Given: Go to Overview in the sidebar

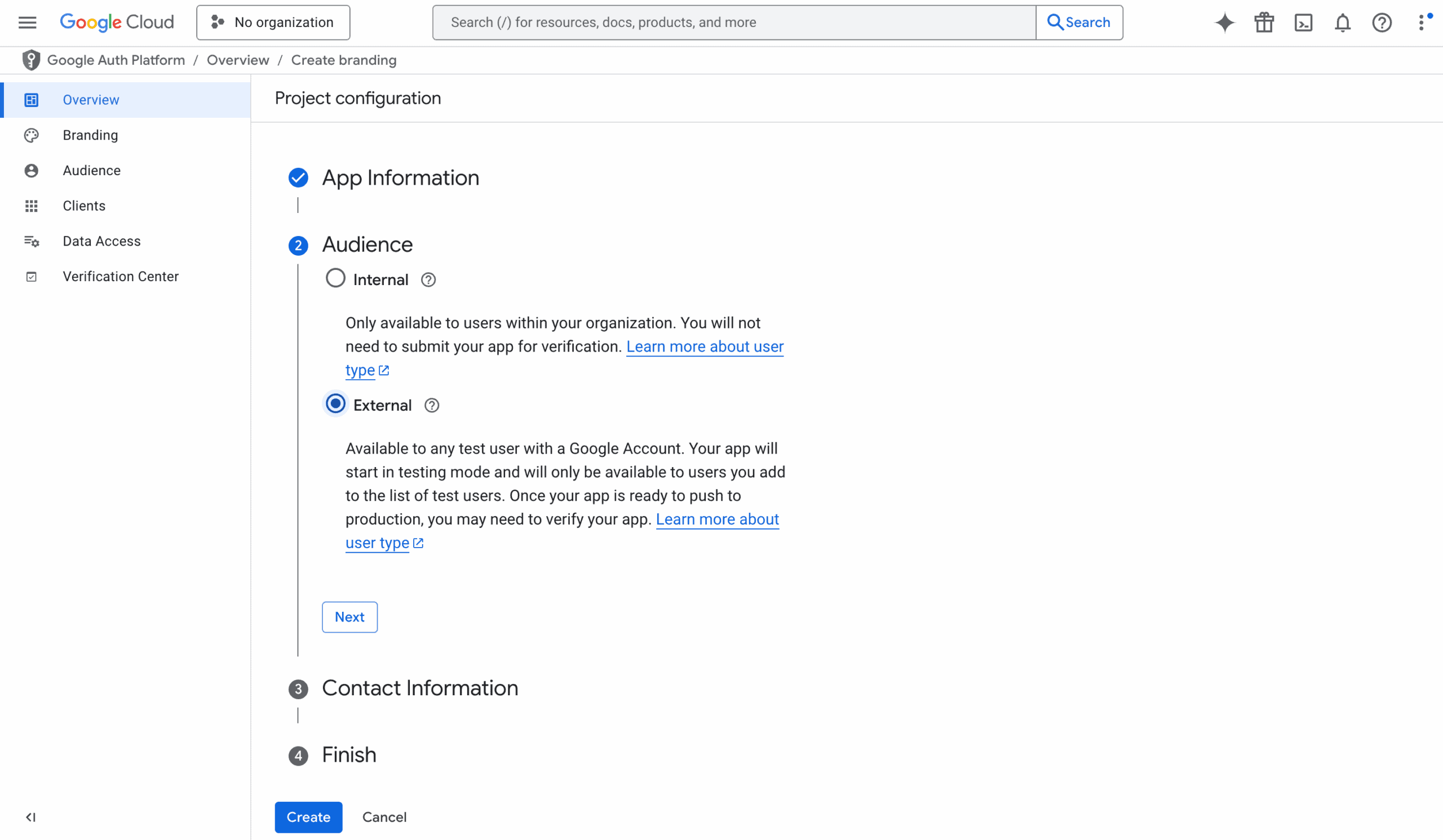Looking at the screenshot, I should tap(125, 100).
